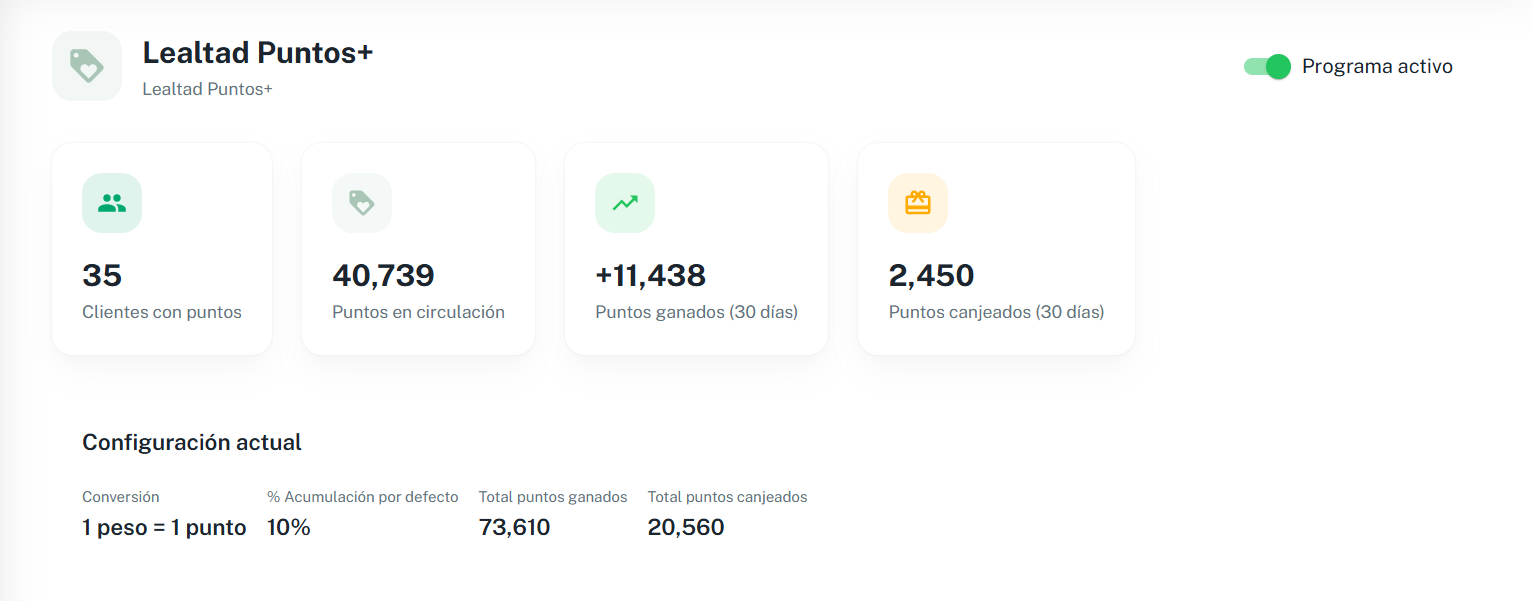This screenshot has width=1532, height=601.
Task: Click the Lealtad Puntos+ title
Action: (x=256, y=54)
